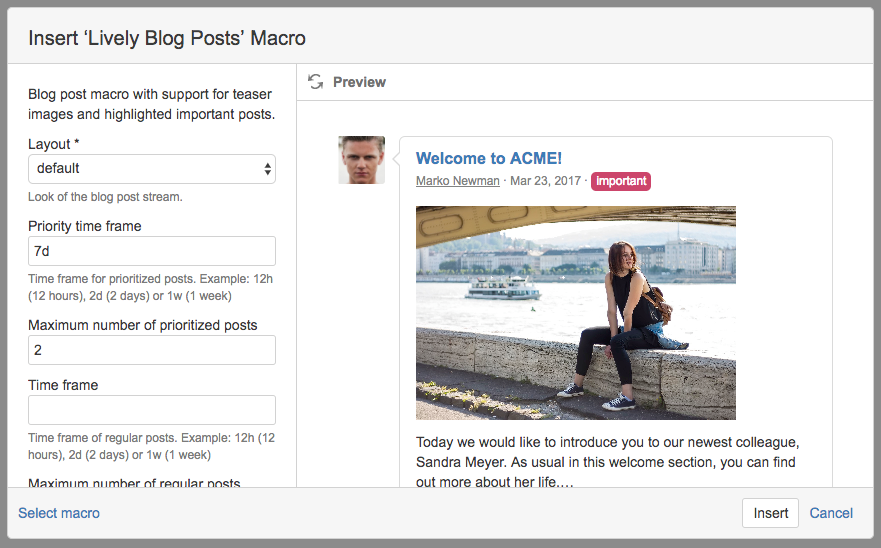Click the Insert 'Lively Blog Posts' Macro title
This screenshot has height=548, width=881.
coord(167,38)
